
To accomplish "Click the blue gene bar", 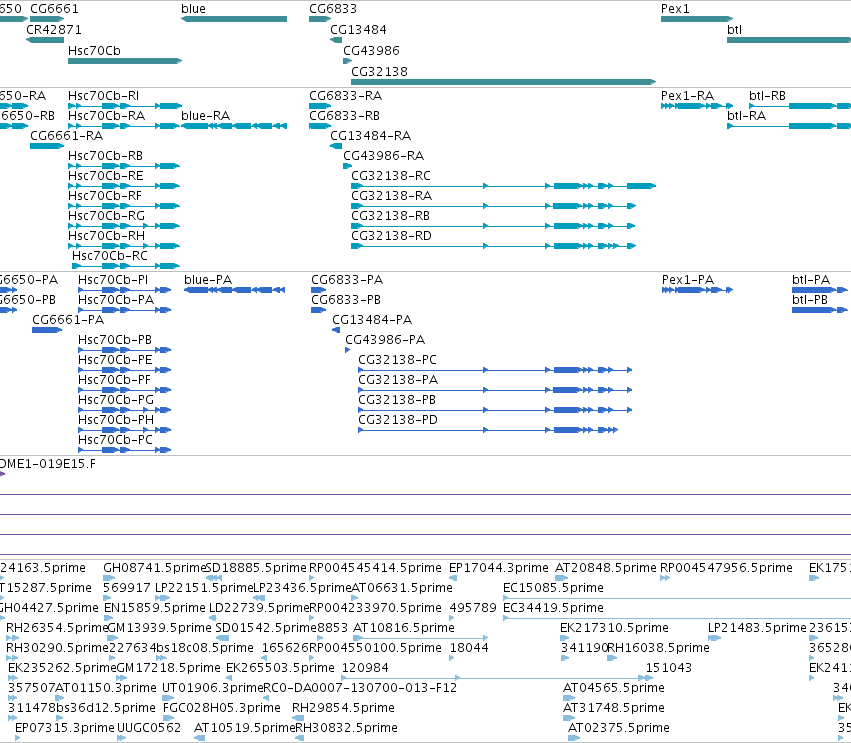I will point(234,19).
